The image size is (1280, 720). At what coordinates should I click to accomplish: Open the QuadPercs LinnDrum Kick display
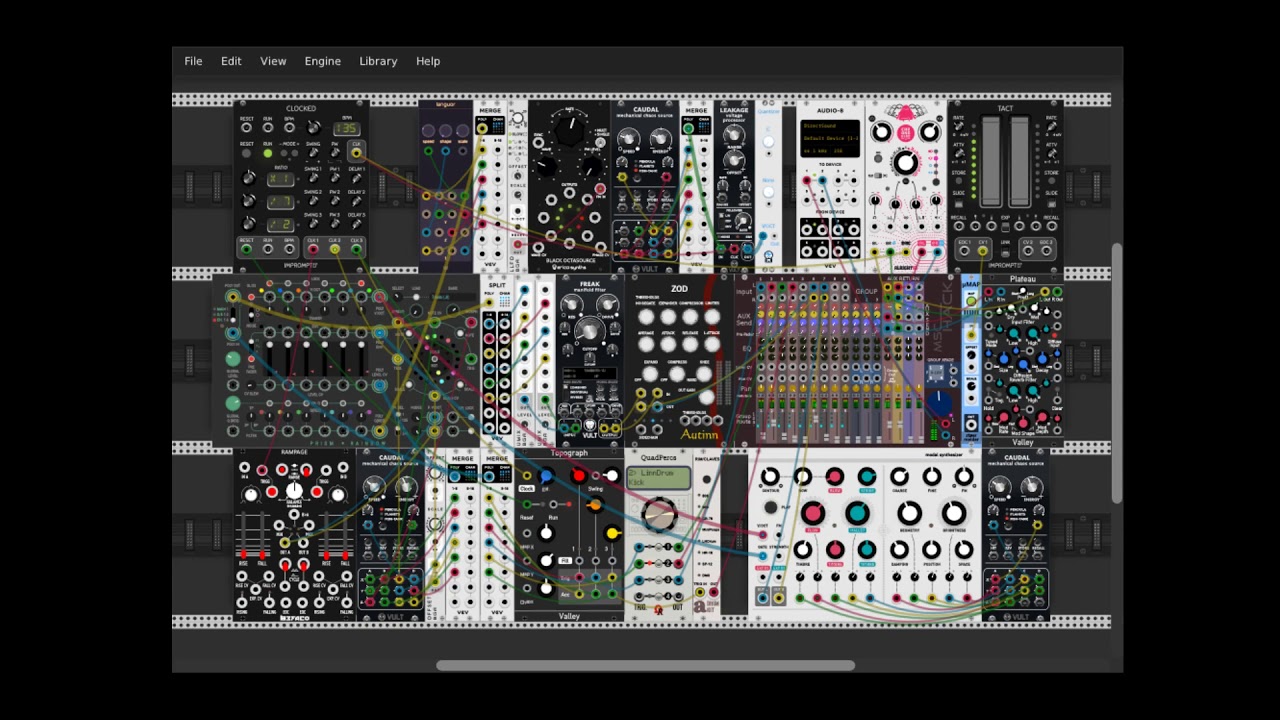(x=658, y=478)
